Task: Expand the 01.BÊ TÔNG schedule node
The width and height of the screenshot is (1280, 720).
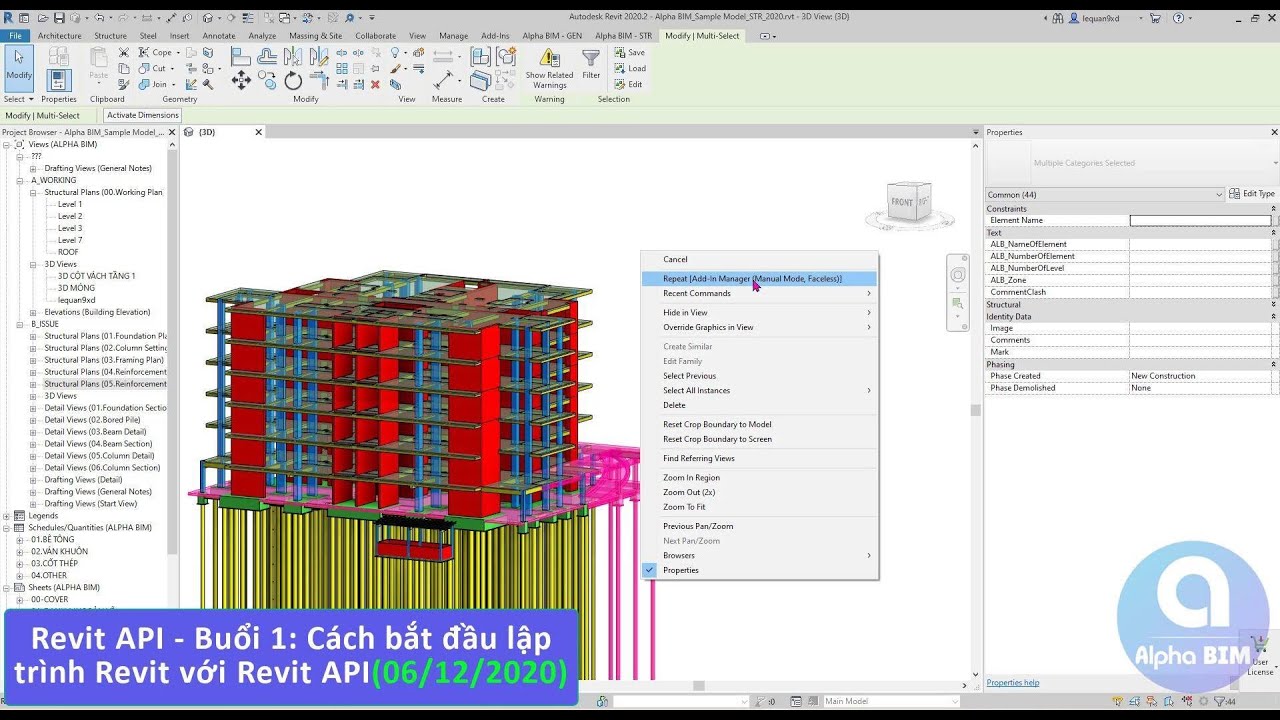Action: coord(20,539)
